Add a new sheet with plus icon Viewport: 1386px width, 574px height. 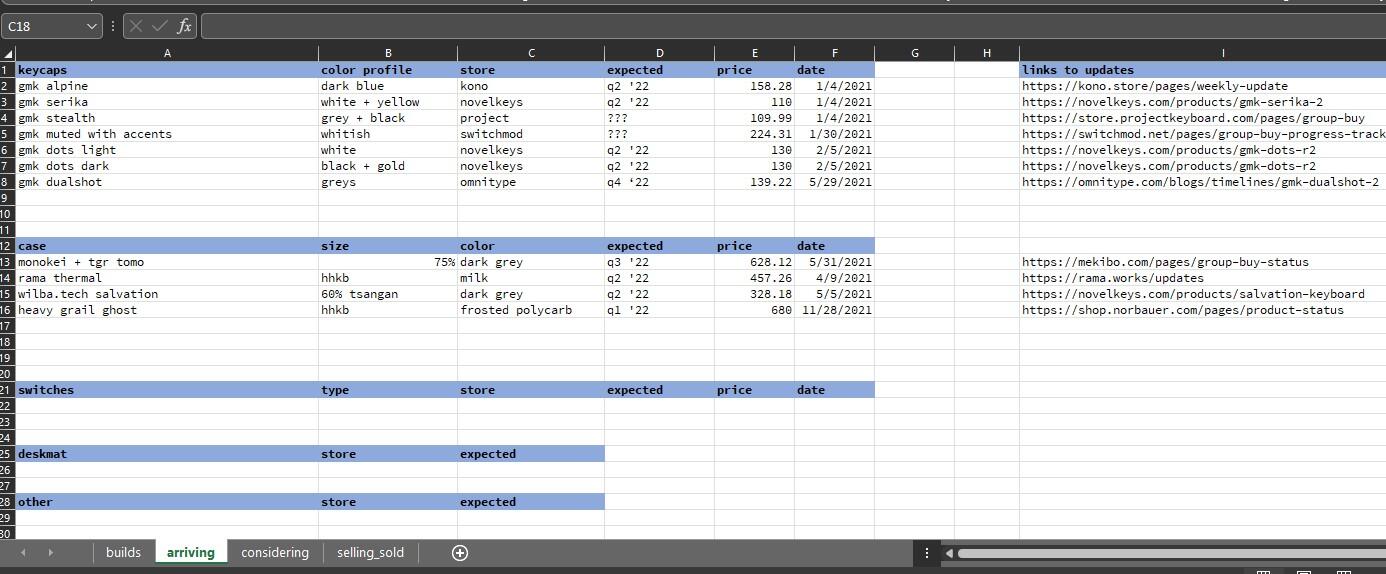tap(460, 553)
